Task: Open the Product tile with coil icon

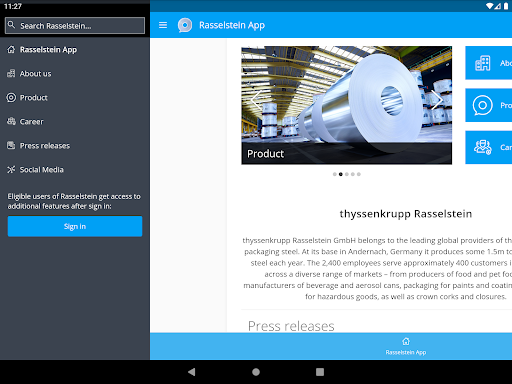Action: 488,105
